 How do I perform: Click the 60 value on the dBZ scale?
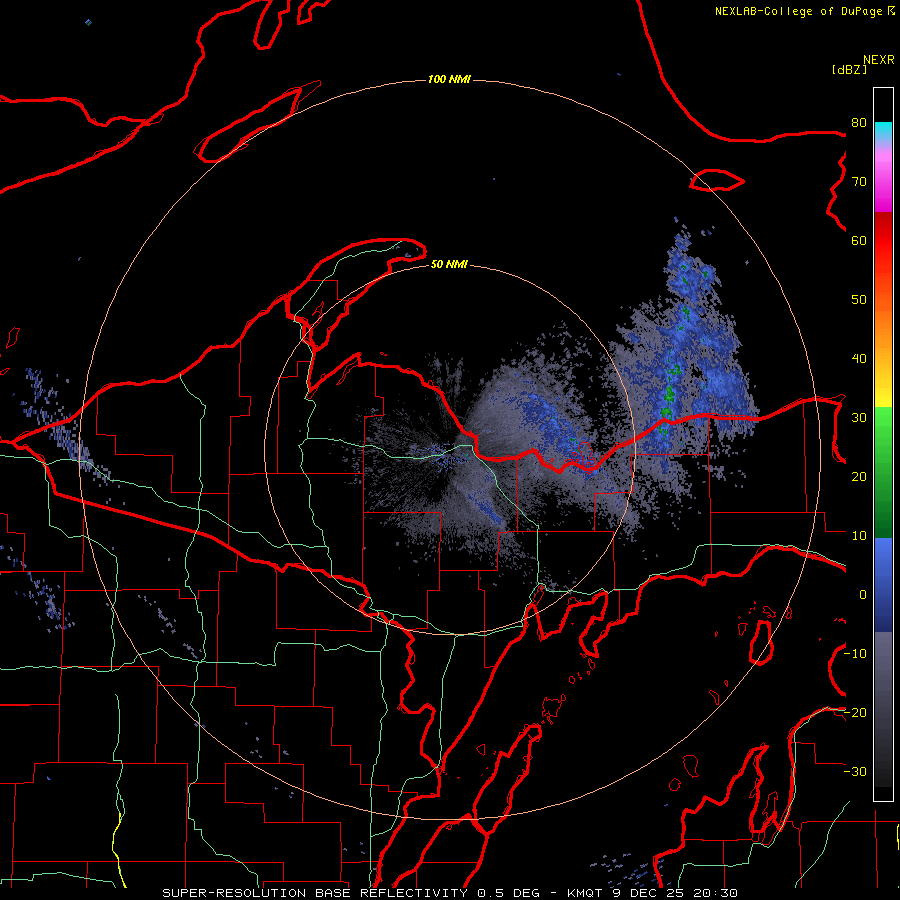(x=859, y=240)
